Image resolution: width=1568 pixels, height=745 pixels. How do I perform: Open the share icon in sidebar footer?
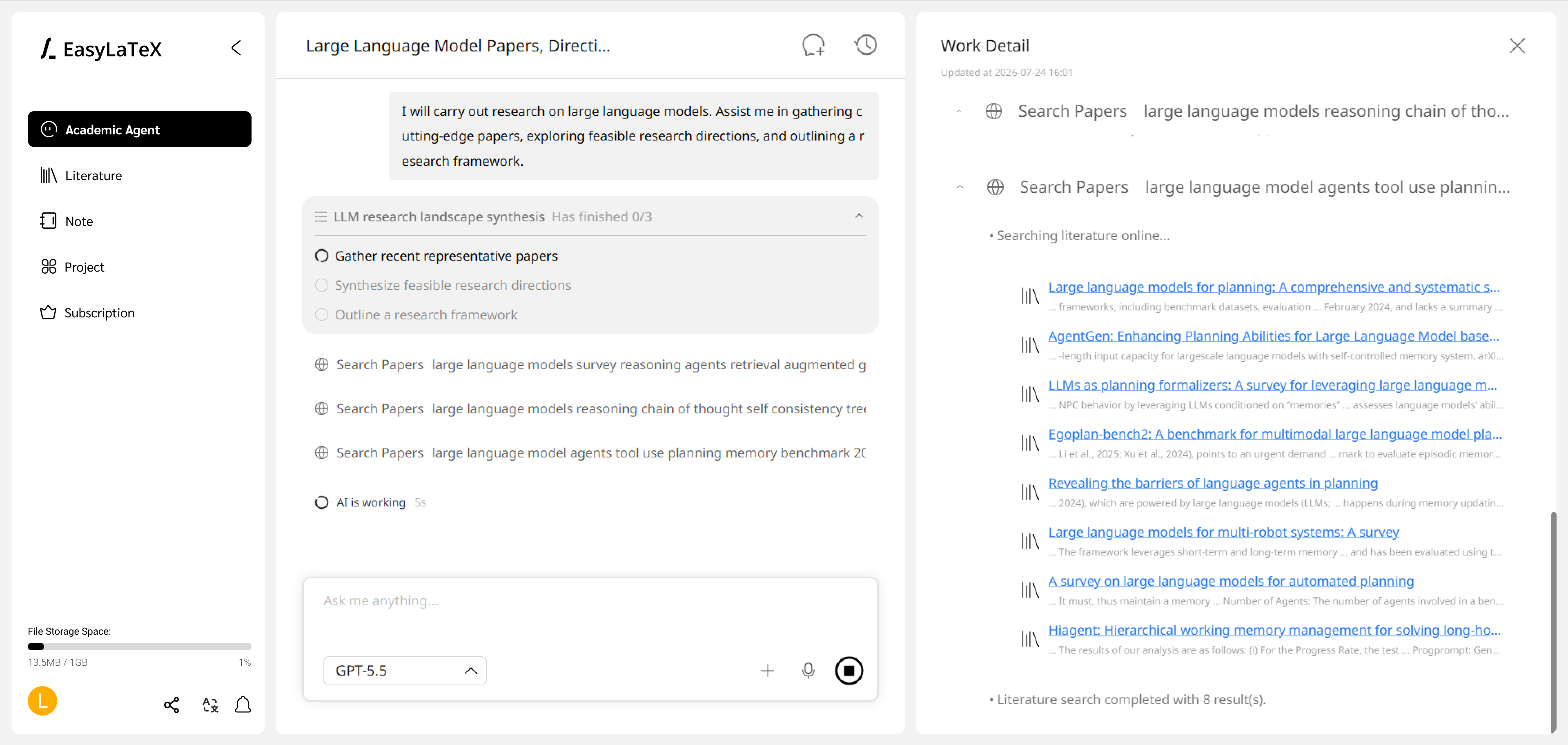click(171, 705)
